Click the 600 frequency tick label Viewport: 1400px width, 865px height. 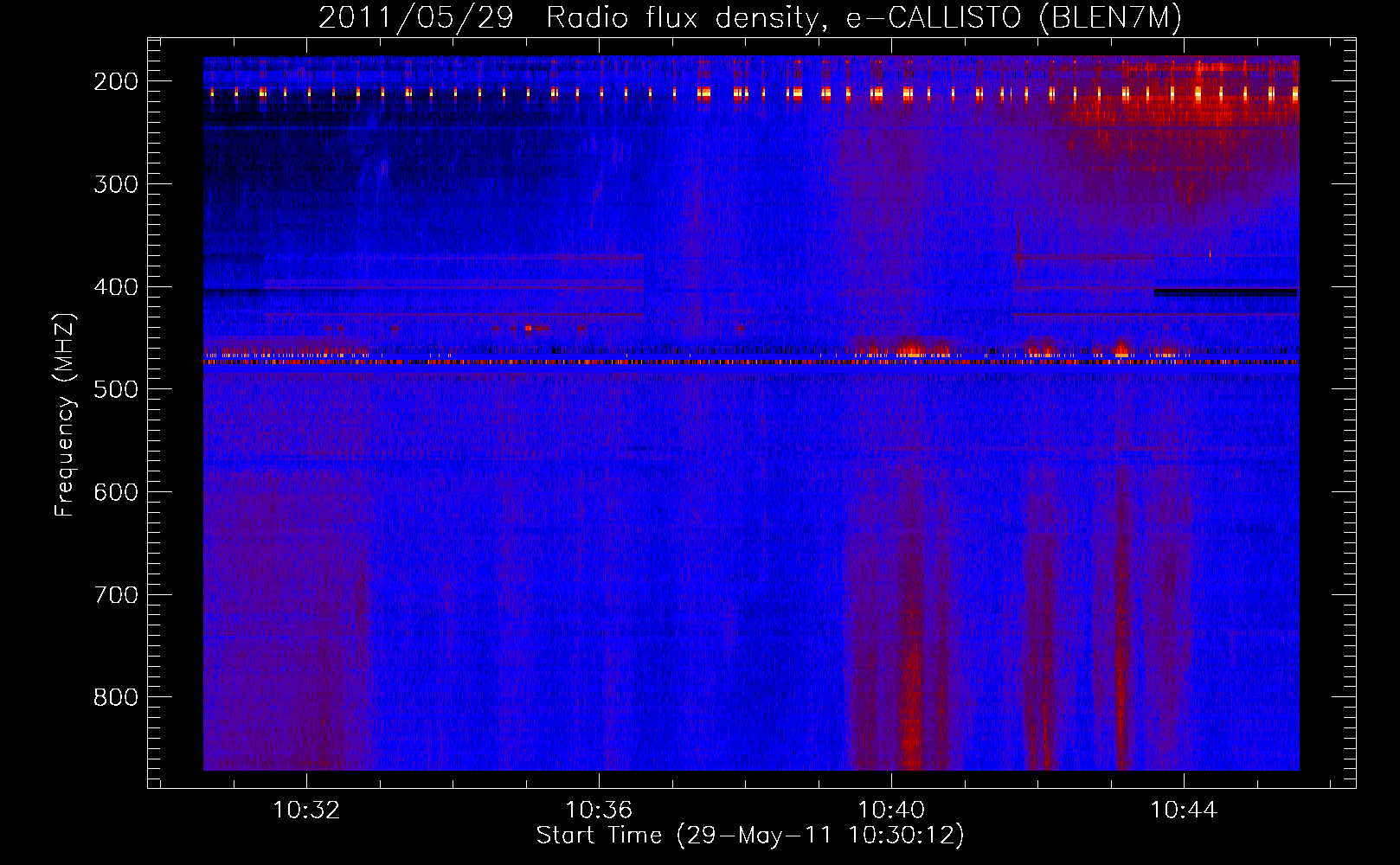pyautogui.click(x=116, y=492)
